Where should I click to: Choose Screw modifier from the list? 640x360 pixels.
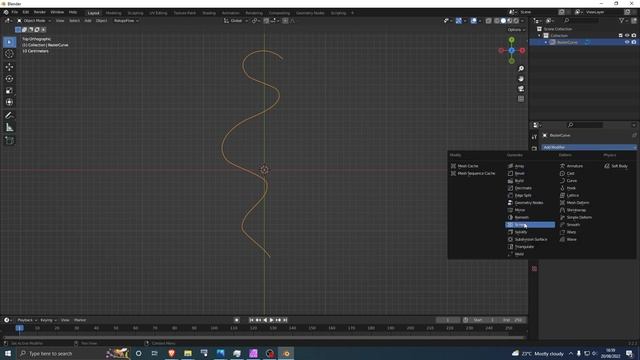click(530, 225)
